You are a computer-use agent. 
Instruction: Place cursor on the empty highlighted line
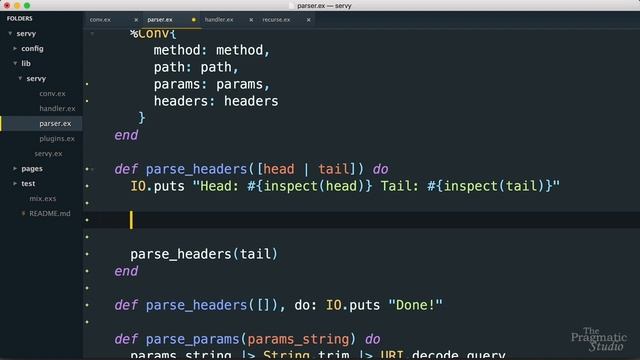click(x=361, y=220)
